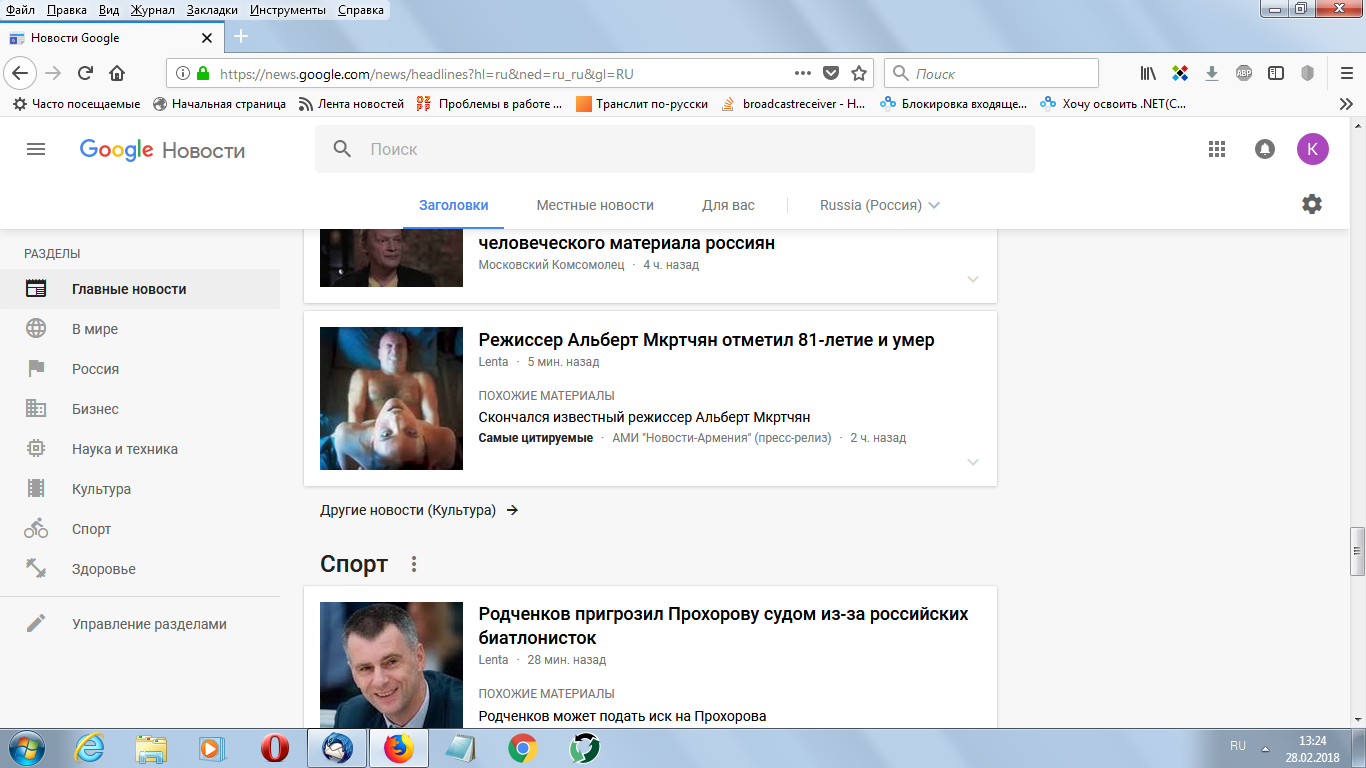Open the Прохоров article thumbnail image
The width and height of the screenshot is (1366, 768).
[391, 664]
